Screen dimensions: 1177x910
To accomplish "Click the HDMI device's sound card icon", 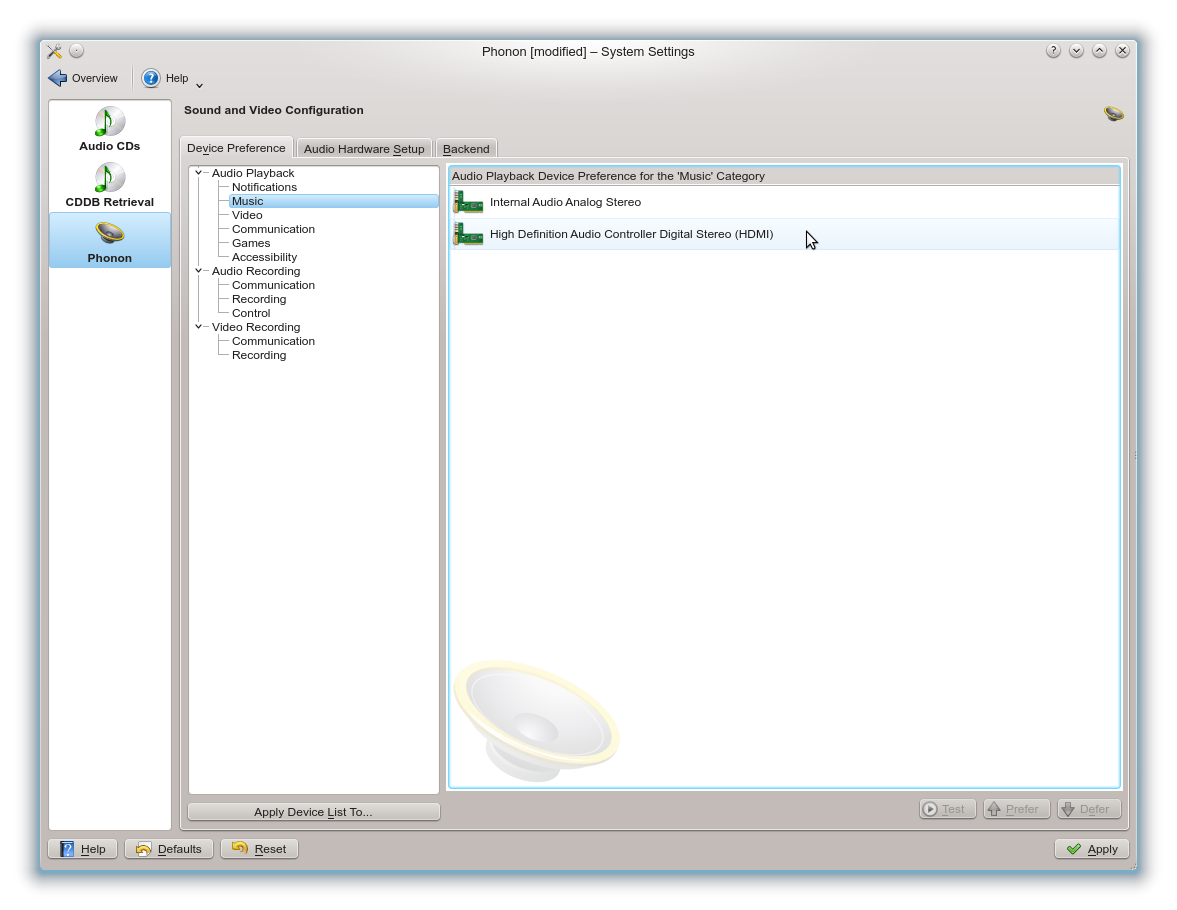I will click(x=468, y=233).
